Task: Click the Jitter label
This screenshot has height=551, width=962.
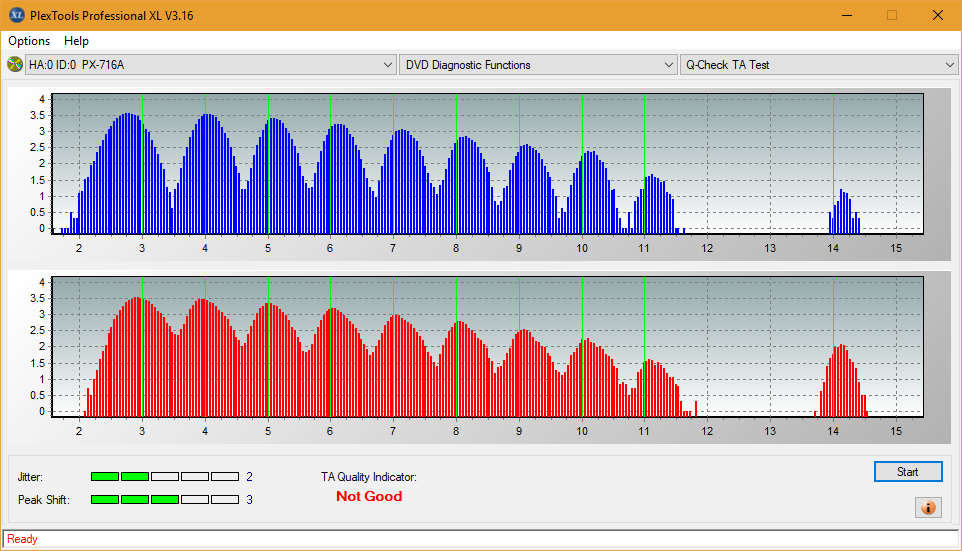Action: tap(30, 477)
